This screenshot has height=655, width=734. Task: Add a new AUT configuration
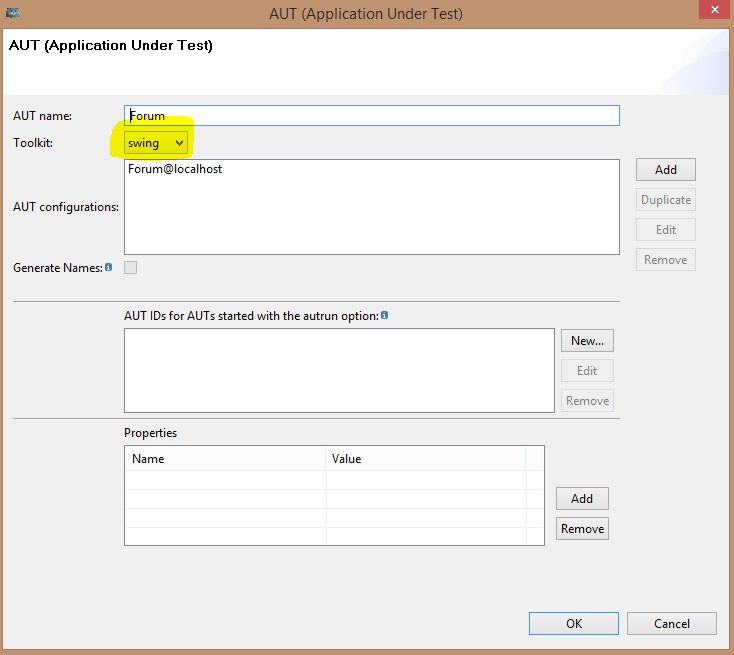click(x=665, y=169)
